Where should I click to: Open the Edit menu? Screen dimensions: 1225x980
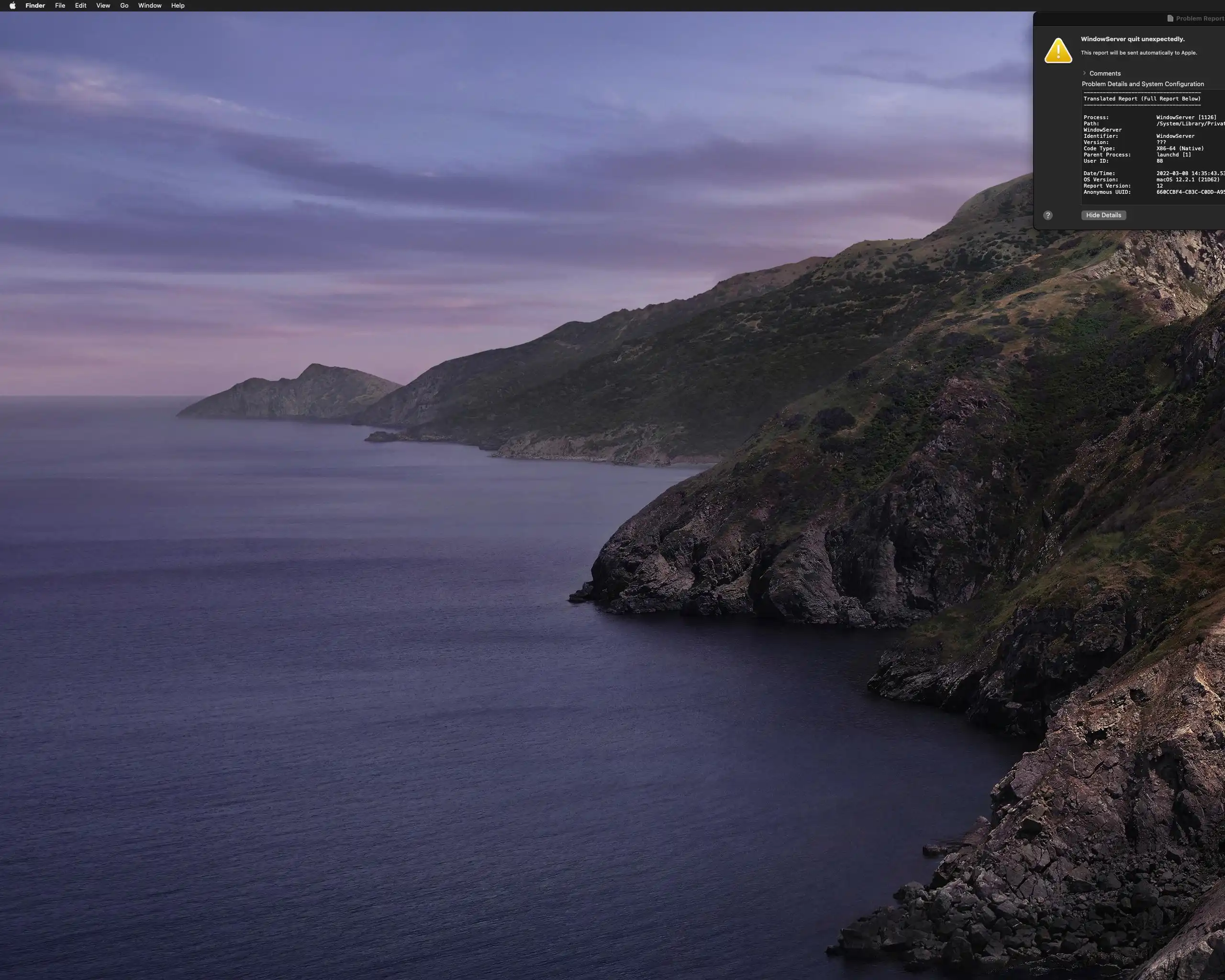click(x=81, y=6)
